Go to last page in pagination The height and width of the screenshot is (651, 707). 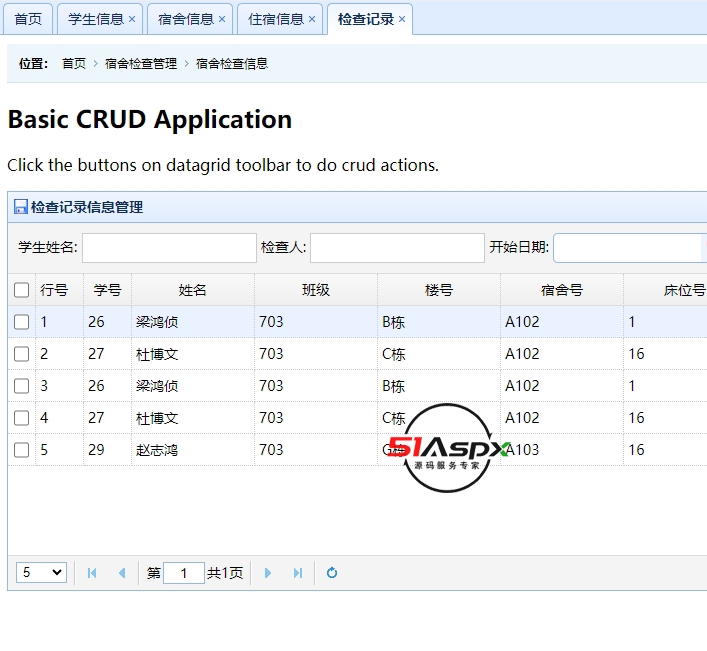point(297,573)
